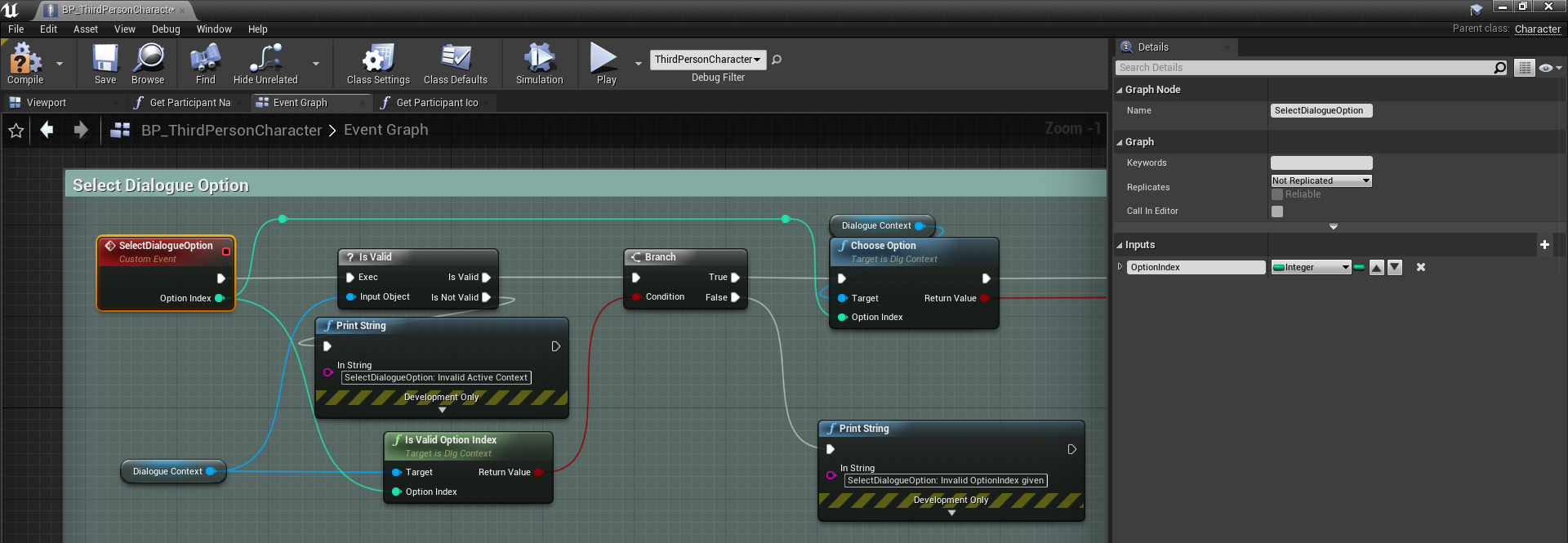Image resolution: width=1568 pixels, height=543 pixels.
Task: Select the Branch node header
Action: [x=685, y=257]
